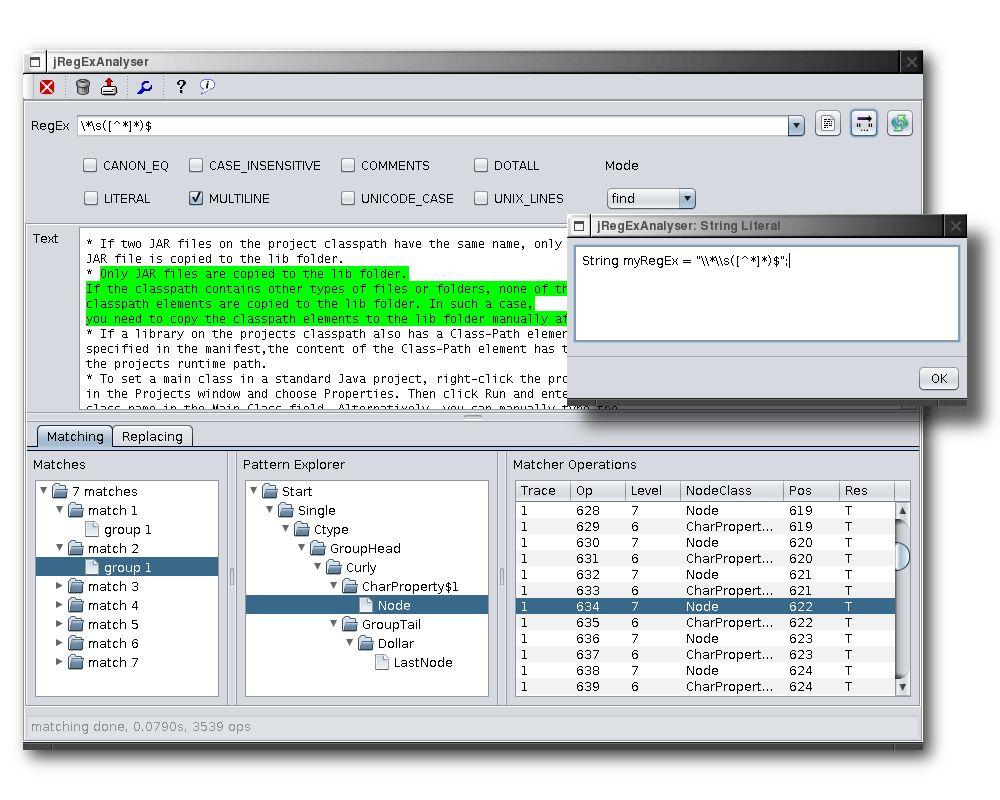Select LastNode in Pattern Explorer tree
This screenshot has height=800, width=1000.
(x=422, y=662)
